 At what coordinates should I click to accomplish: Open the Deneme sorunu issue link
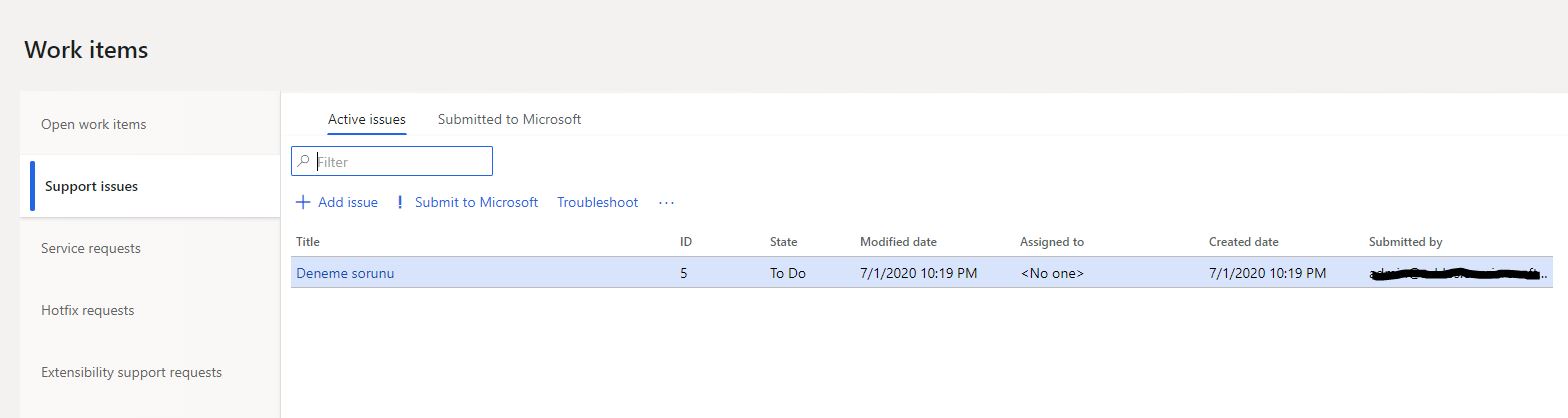pos(345,272)
